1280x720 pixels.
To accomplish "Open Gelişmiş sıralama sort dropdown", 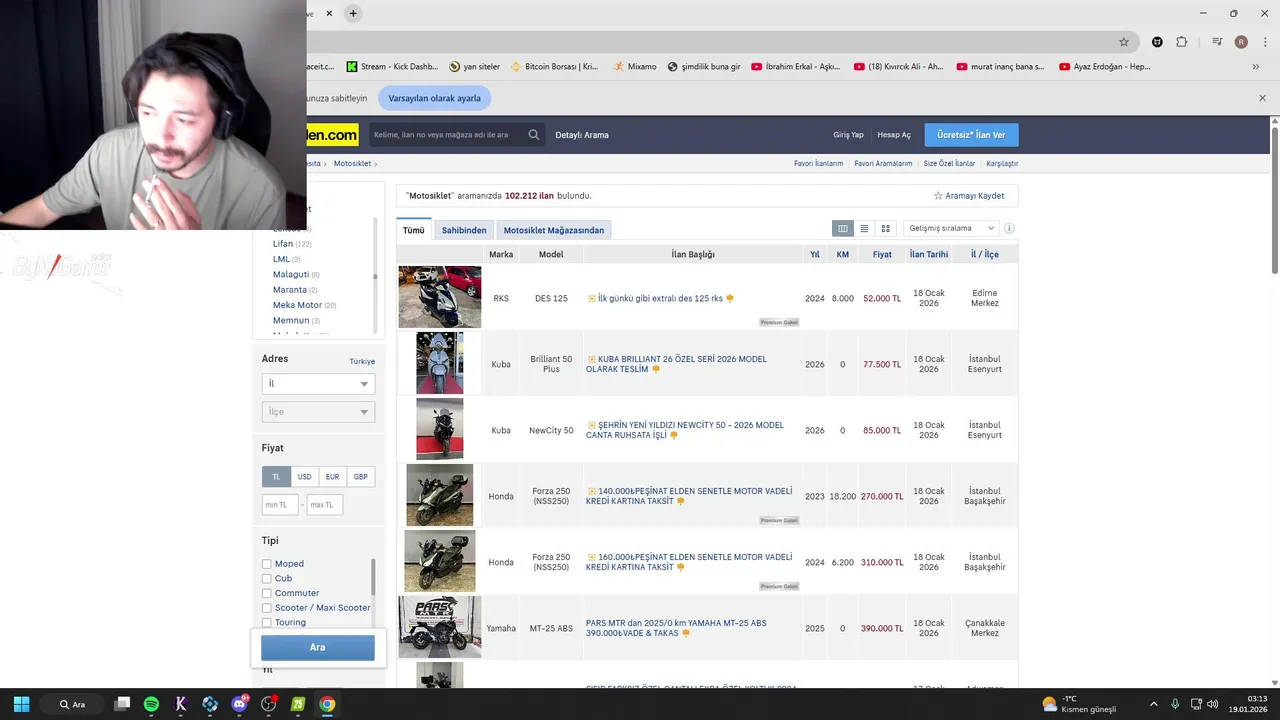I will [x=950, y=229].
